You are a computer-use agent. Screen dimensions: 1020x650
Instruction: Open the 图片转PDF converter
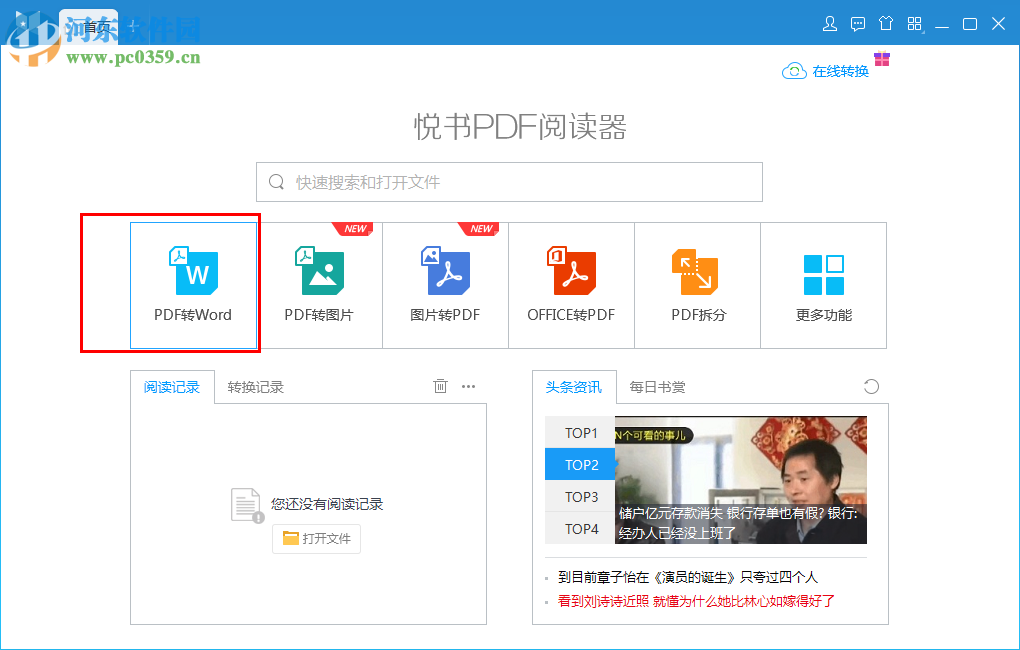coord(446,286)
